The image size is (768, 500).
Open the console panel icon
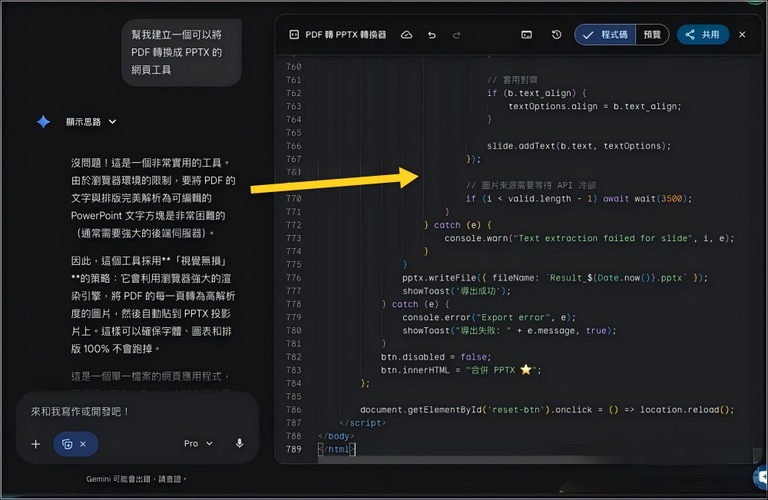click(x=527, y=34)
